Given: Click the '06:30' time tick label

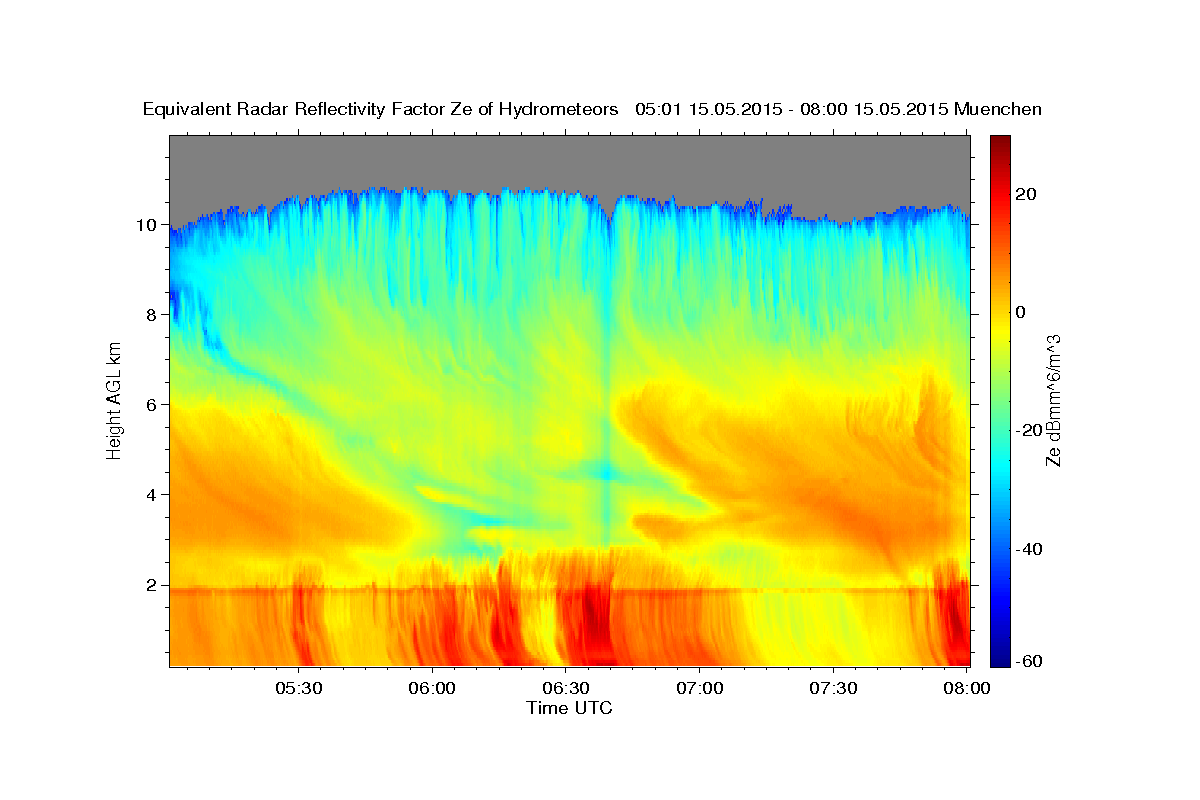Looking at the screenshot, I should (x=566, y=688).
